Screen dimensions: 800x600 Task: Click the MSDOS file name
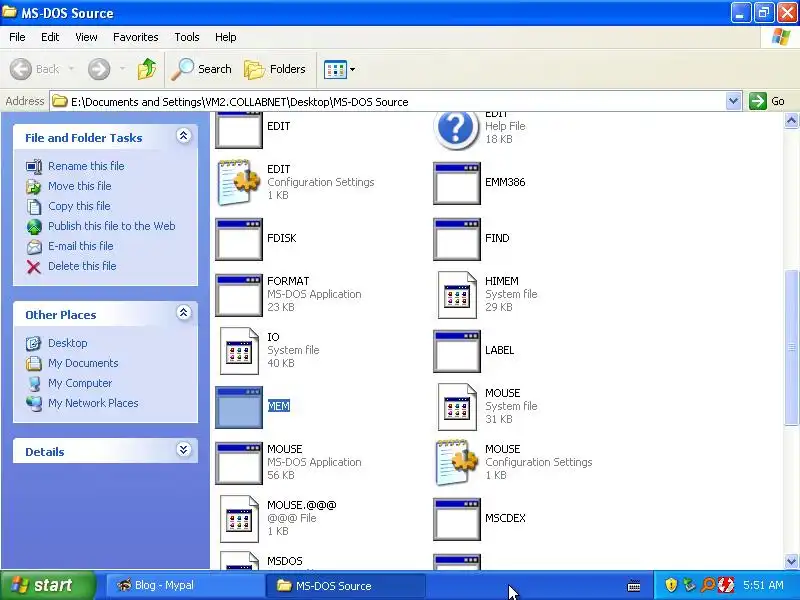[x=285, y=561]
